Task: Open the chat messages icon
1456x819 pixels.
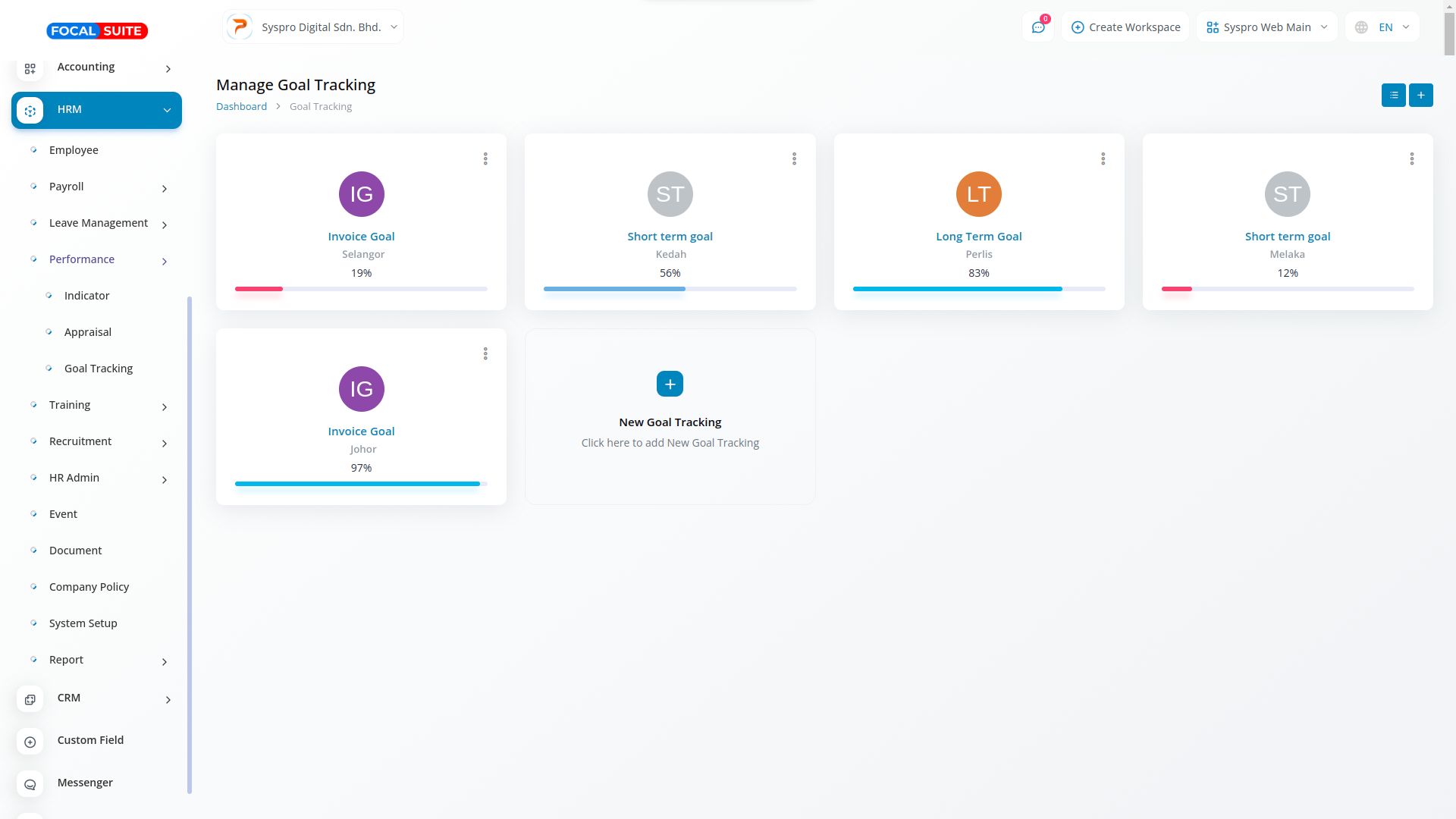Action: coord(1037,27)
